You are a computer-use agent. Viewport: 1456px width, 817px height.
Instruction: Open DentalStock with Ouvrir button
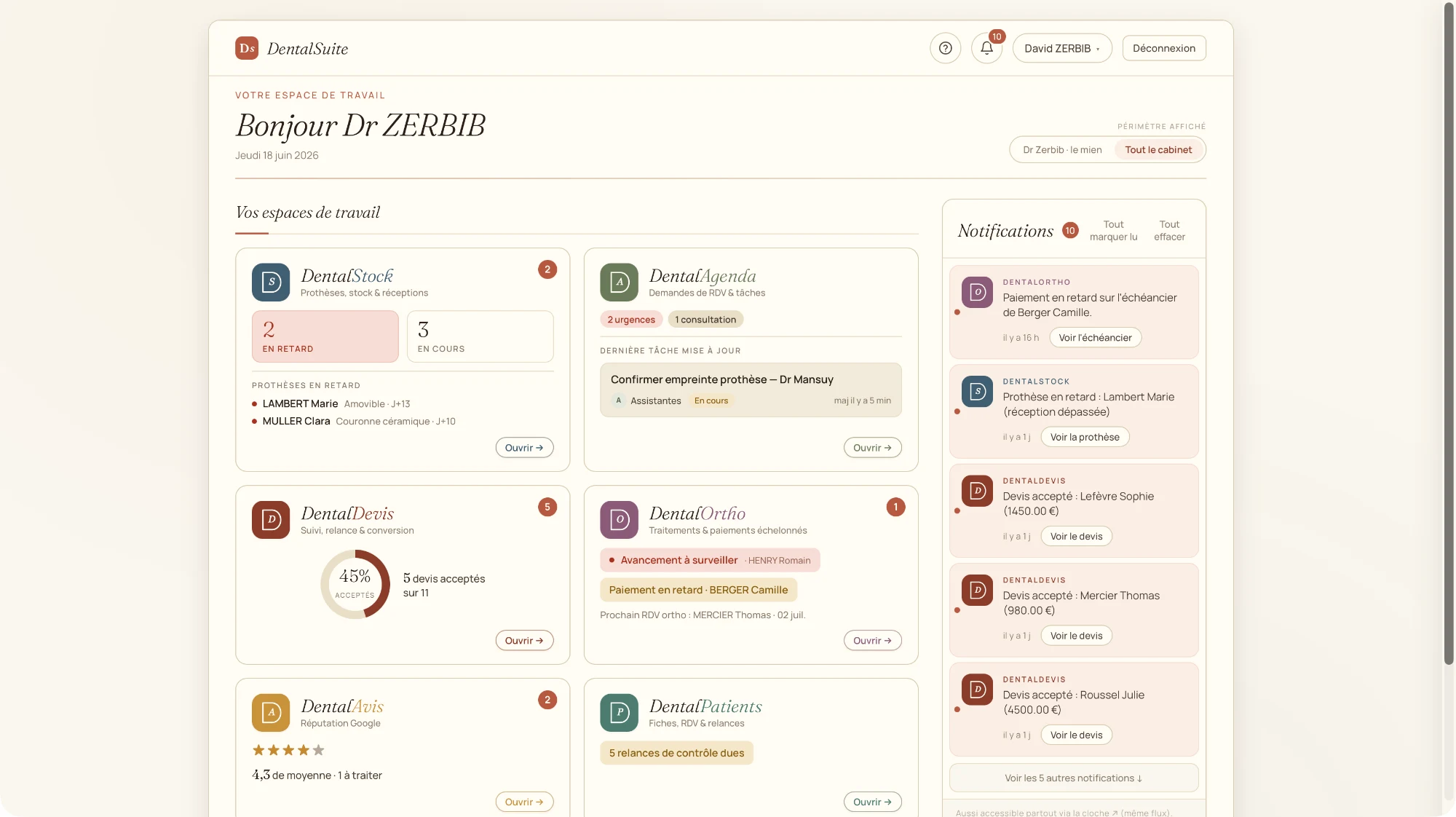(524, 448)
